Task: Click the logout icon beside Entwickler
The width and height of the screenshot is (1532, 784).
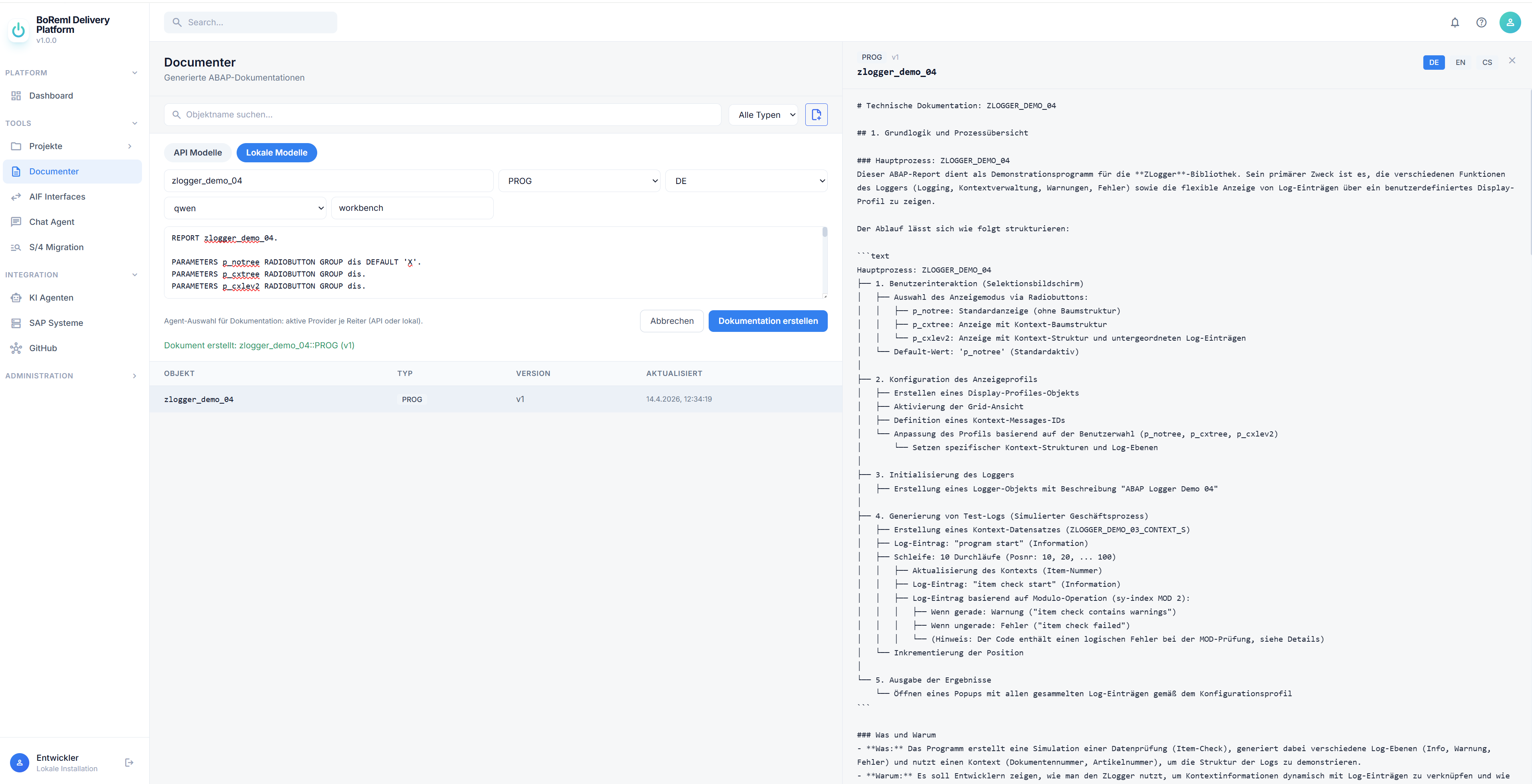Action: click(129, 763)
